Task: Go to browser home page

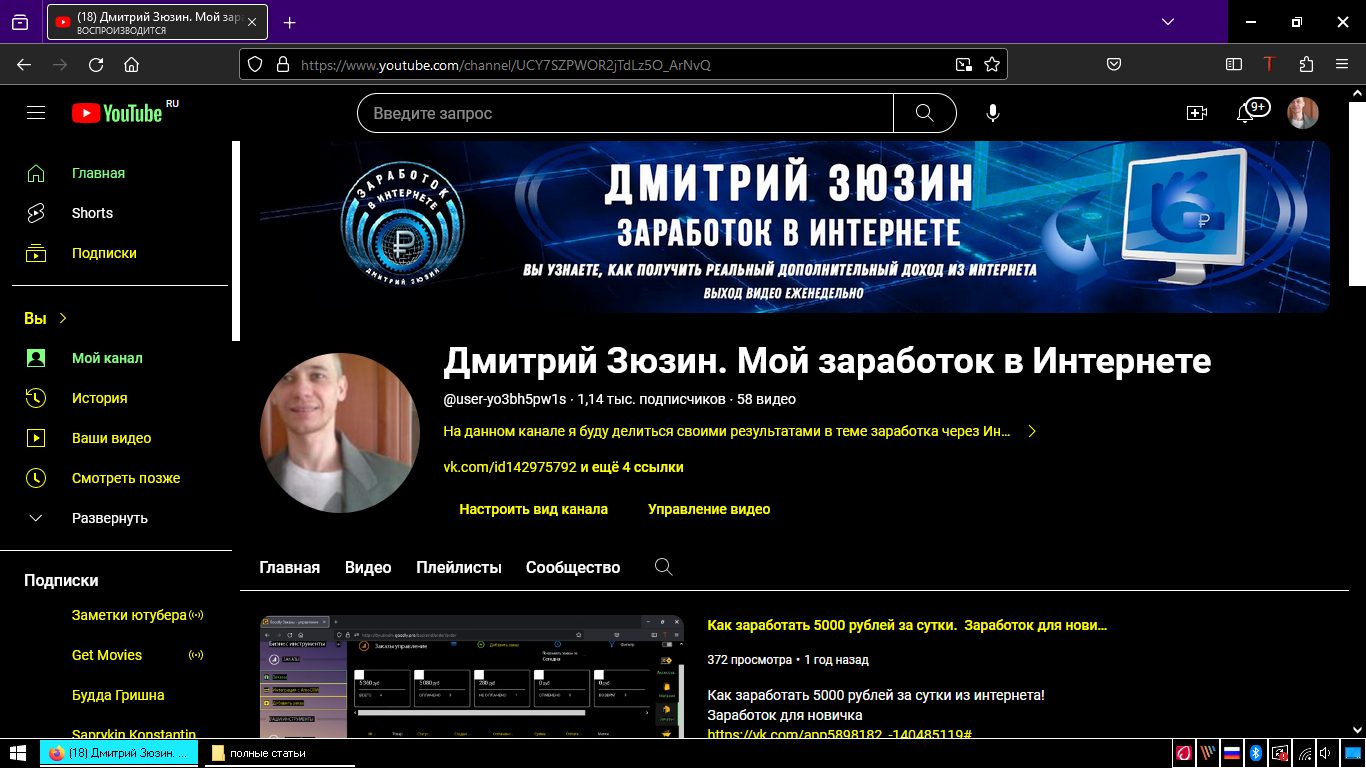Action: coord(131,64)
